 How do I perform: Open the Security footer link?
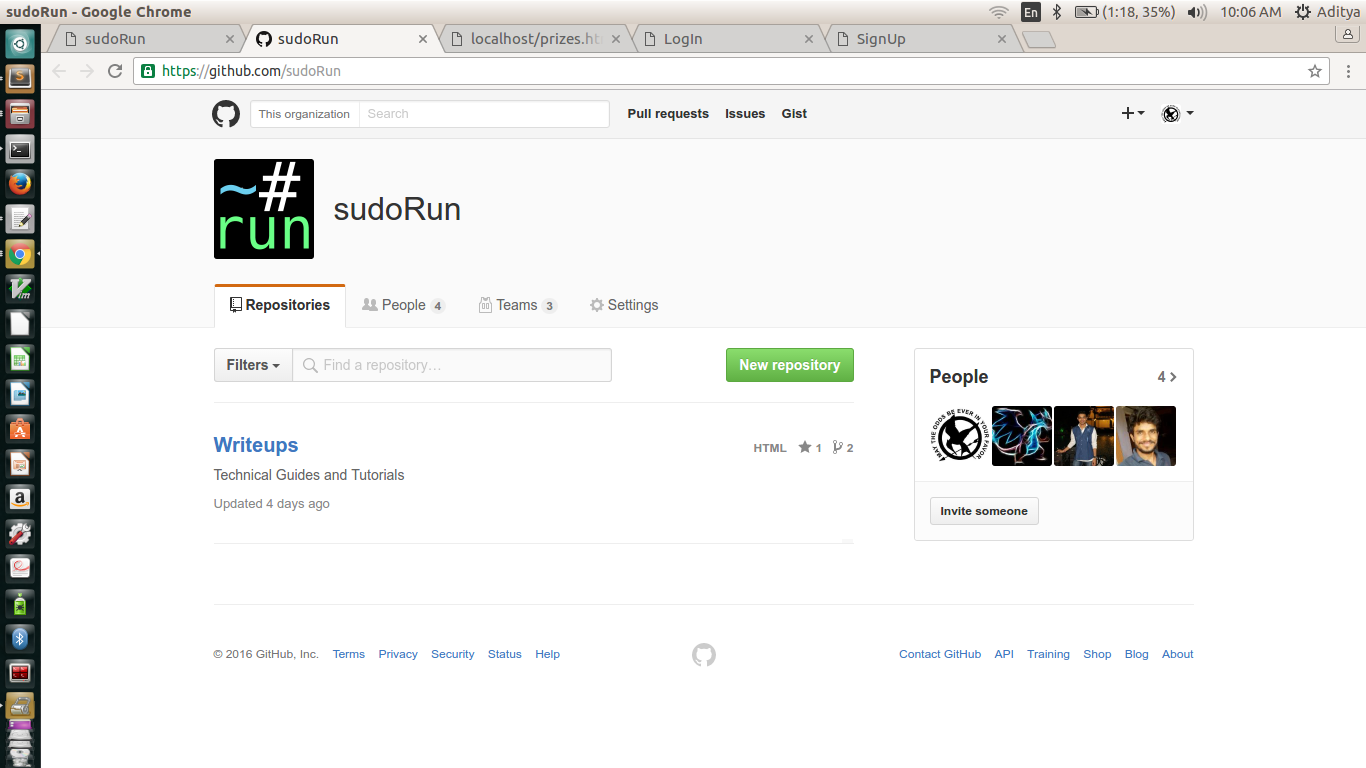coord(453,654)
